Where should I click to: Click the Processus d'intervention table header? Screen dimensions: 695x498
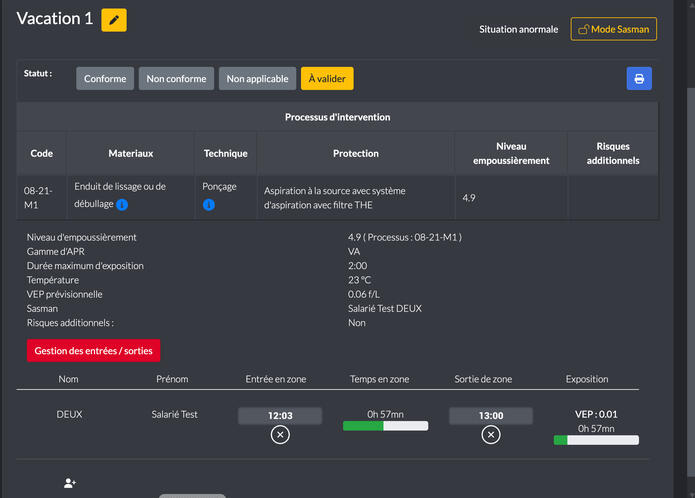point(337,117)
